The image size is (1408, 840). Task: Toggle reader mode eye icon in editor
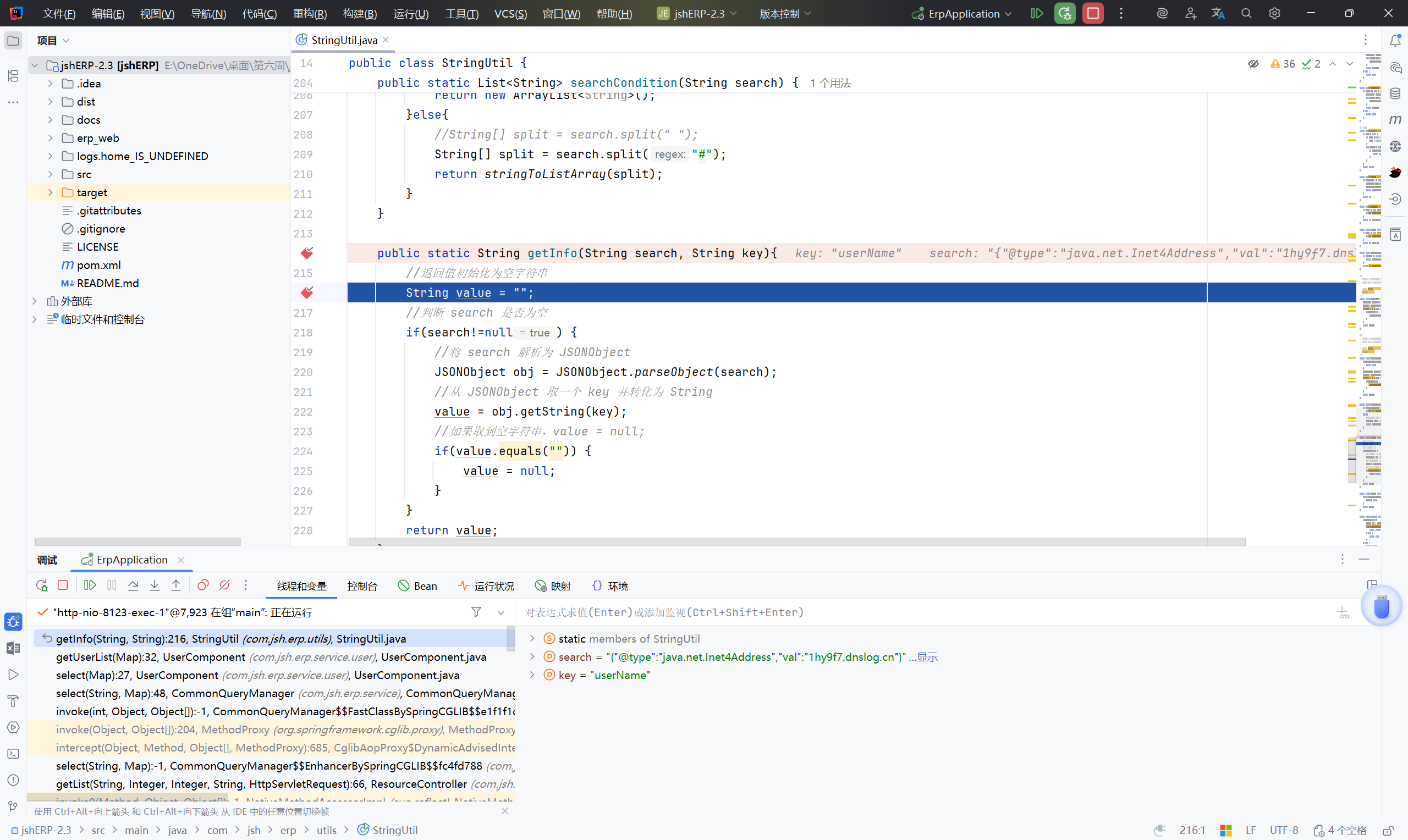tap(1253, 64)
